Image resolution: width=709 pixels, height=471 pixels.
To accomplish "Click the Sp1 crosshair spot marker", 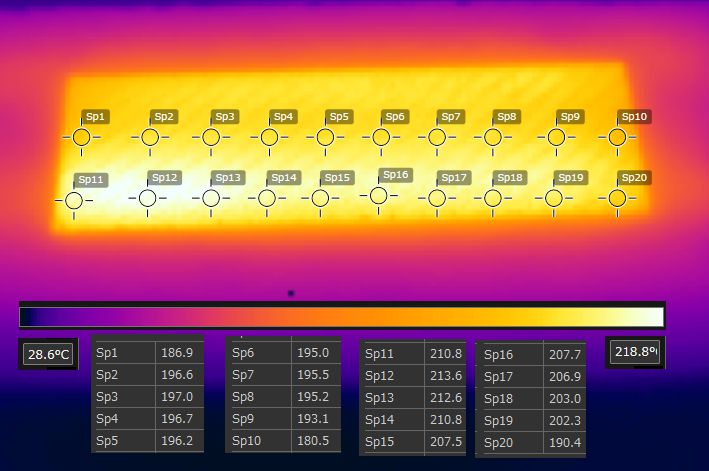I will click(x=82, y=136).
